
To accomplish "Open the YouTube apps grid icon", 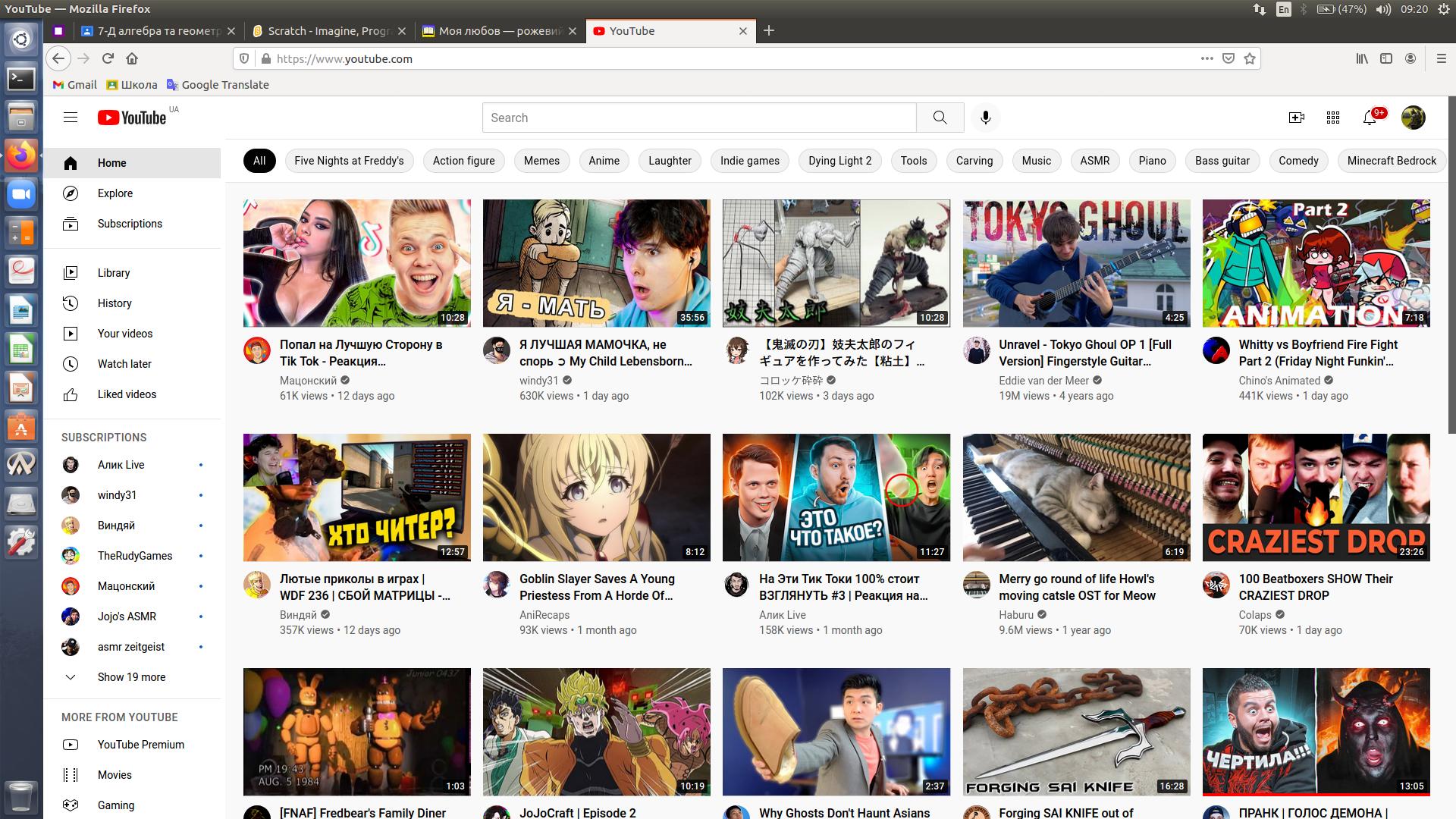I will coord(1332,118).
